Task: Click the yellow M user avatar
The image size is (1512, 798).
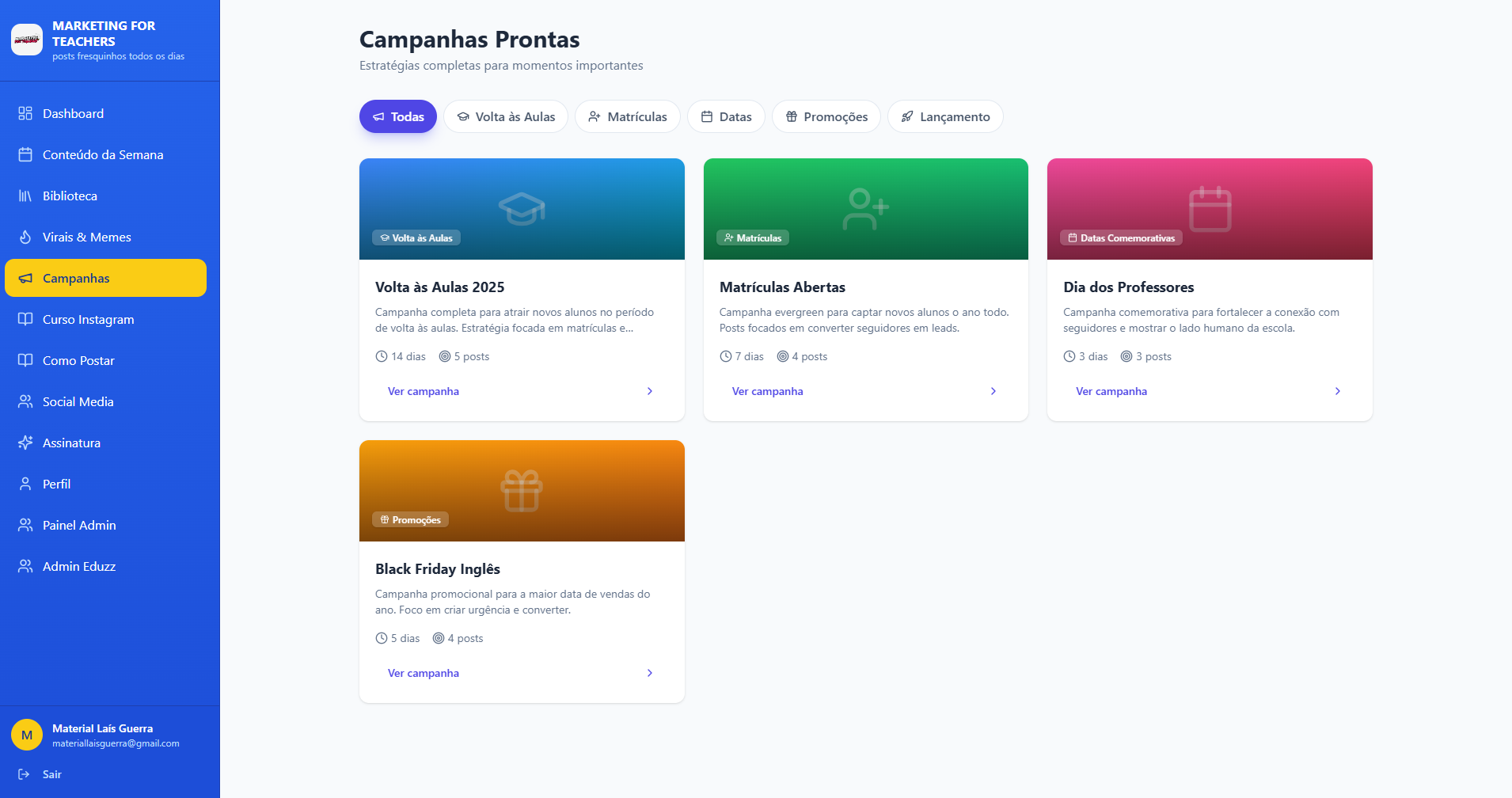Action: pyautogui.click(x=27, y=735)
